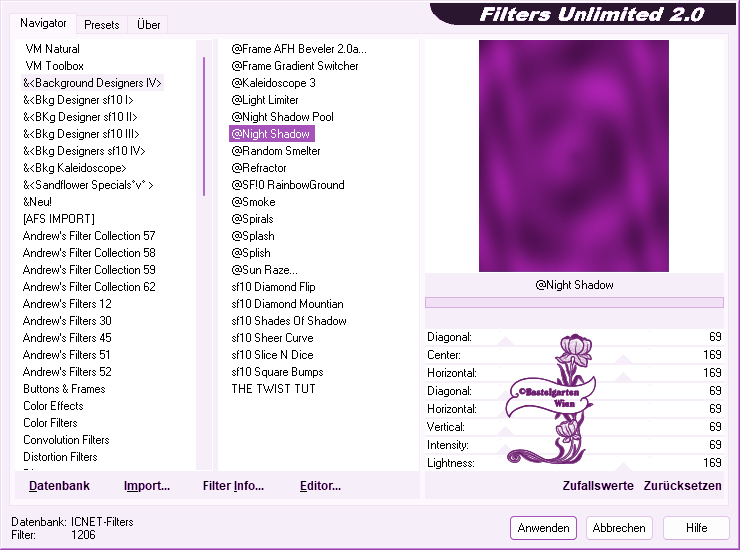Choose @Frame Gradient Switcher filter
This screenshot has height=550, width=740.
(x=294, y=66)
